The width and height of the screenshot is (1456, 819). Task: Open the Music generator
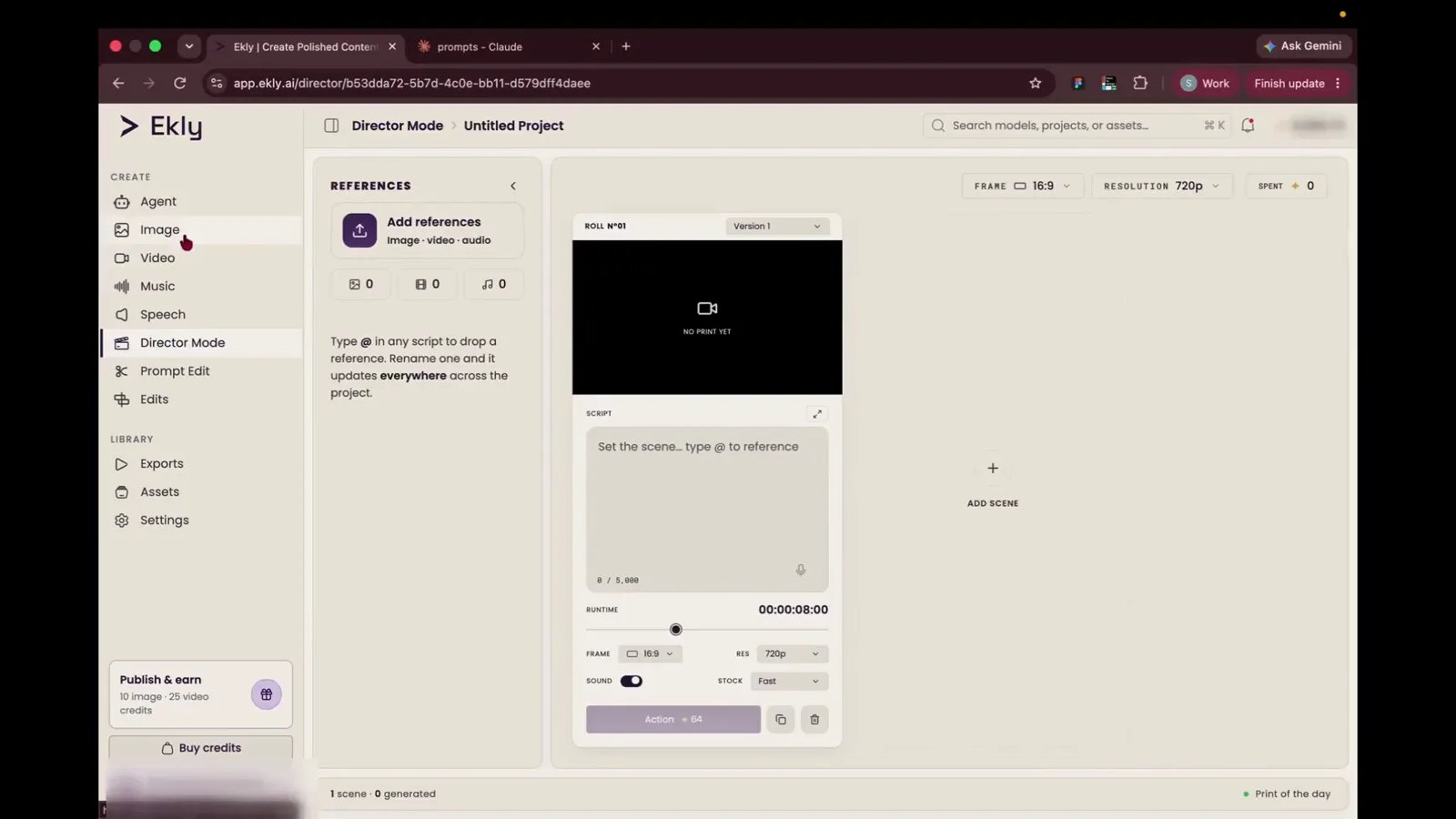(157, 286)
